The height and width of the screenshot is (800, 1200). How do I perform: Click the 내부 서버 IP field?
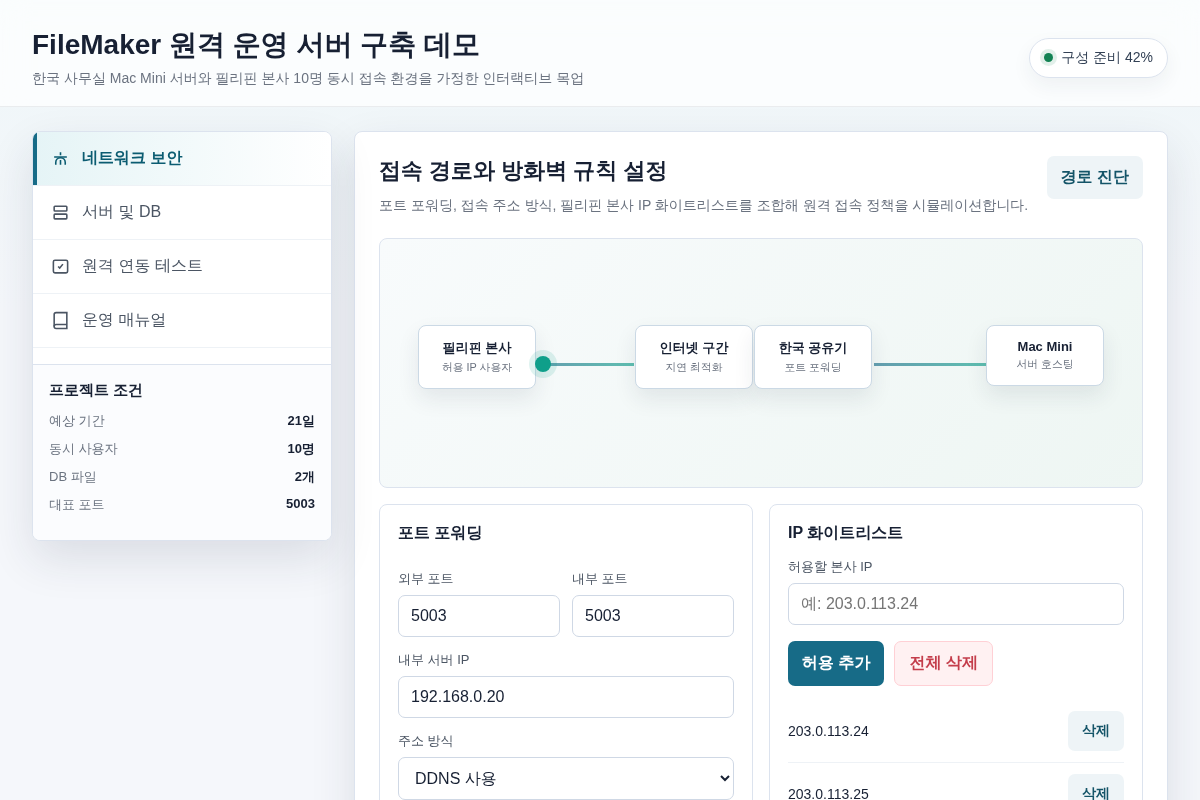[x=566, y=697]
